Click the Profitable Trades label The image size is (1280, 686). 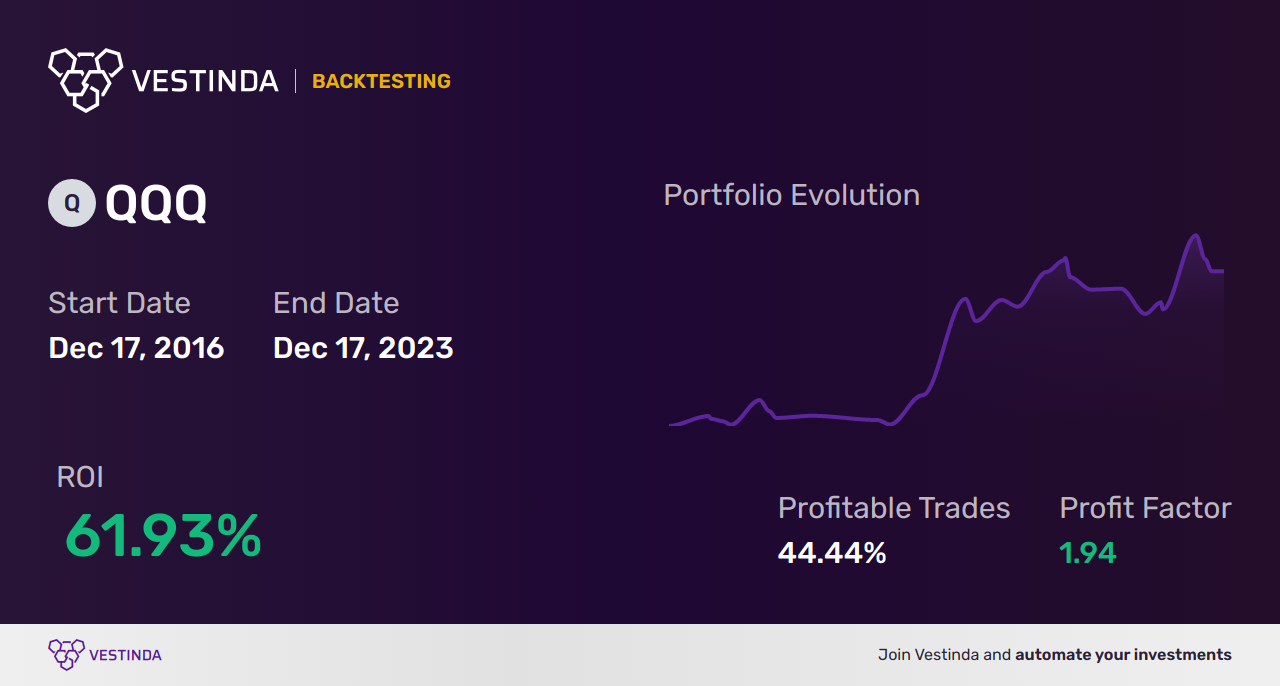(x=894, y=508)
